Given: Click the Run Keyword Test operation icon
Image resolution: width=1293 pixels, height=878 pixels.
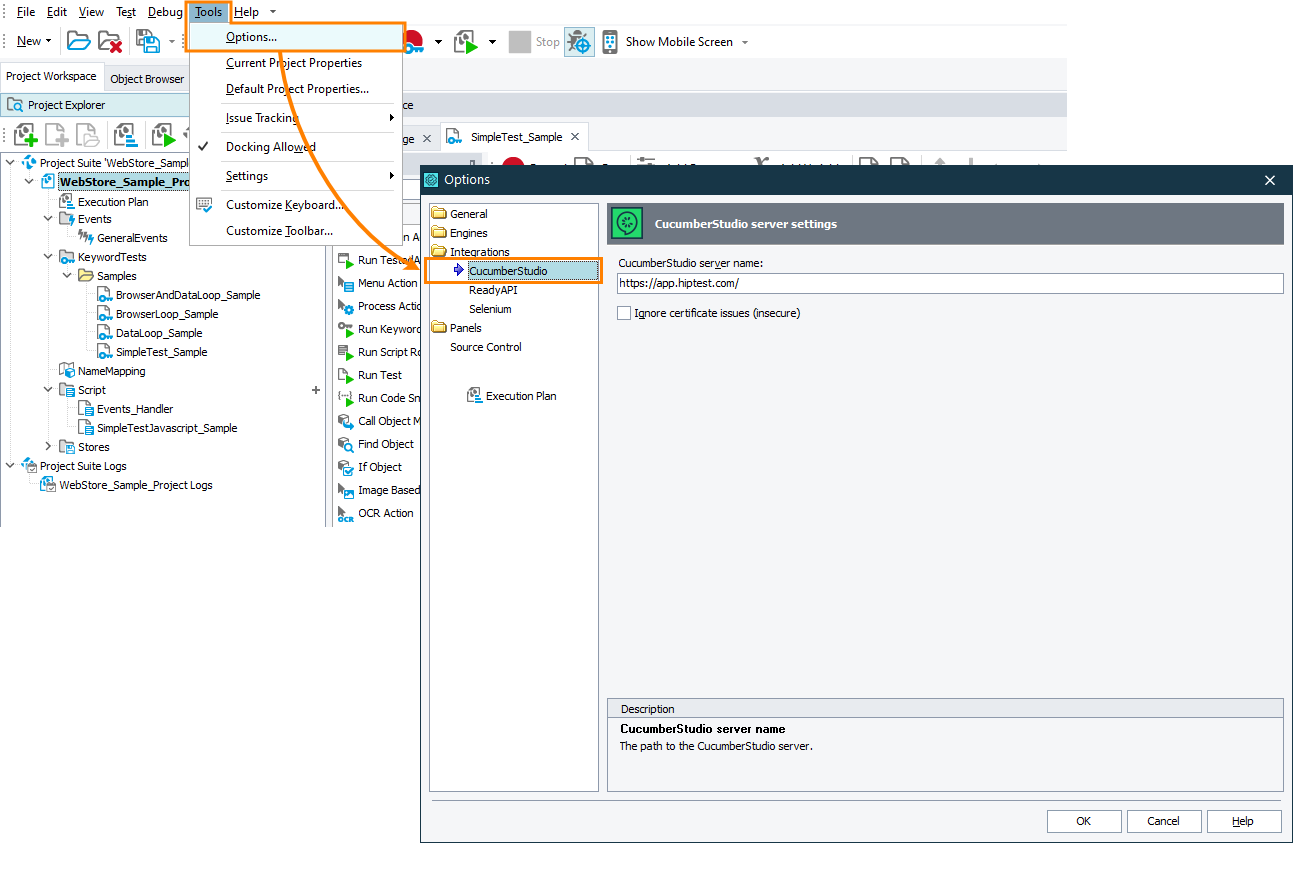Looking at the screenshot, I should point(346,329).
